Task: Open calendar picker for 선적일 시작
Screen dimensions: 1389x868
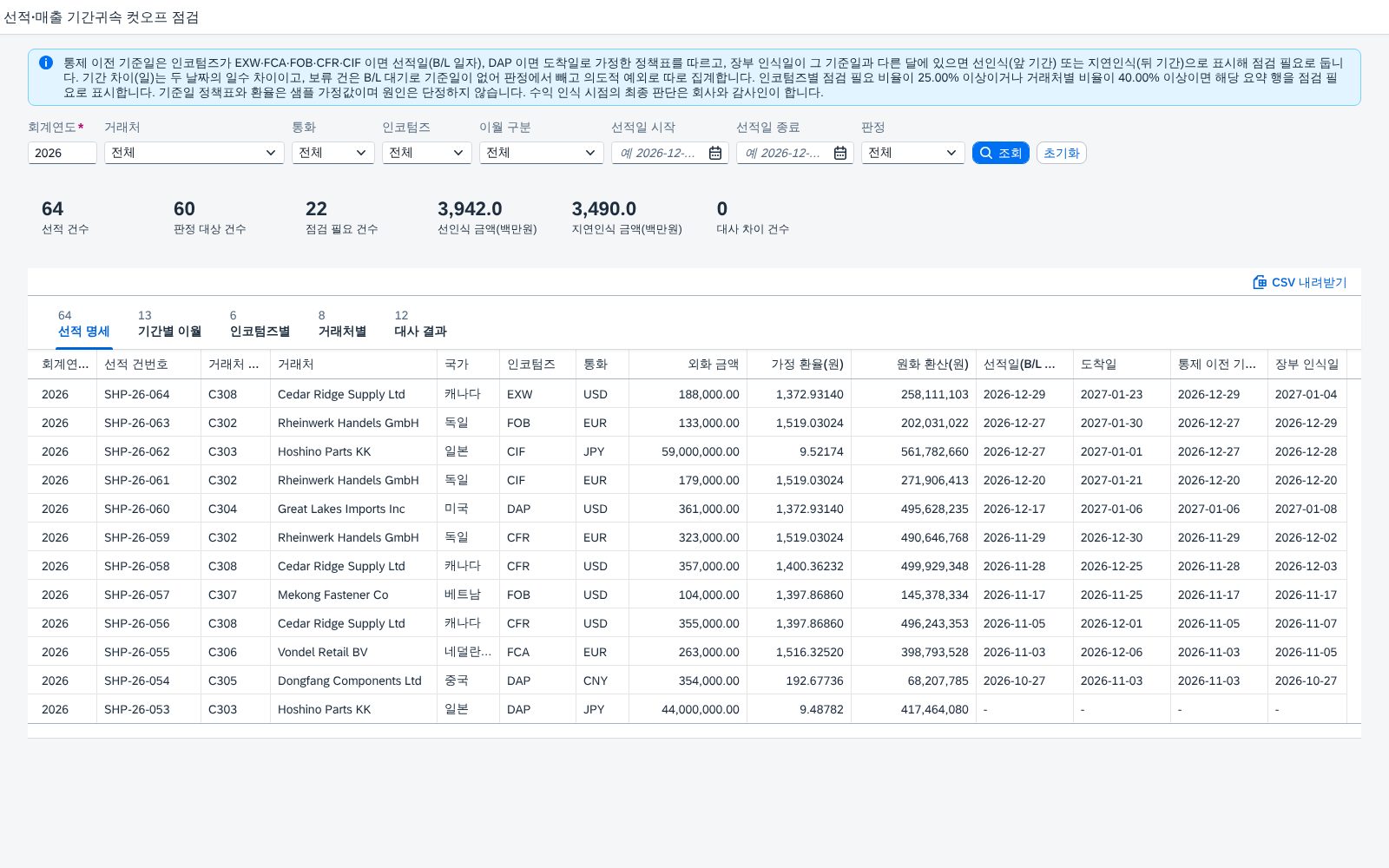Action: pos(715,153)
